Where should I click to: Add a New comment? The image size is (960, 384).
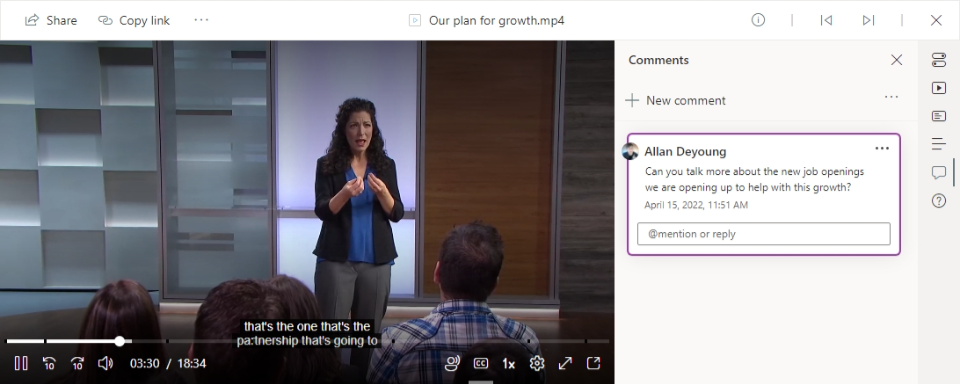click(x=675, y=100)
